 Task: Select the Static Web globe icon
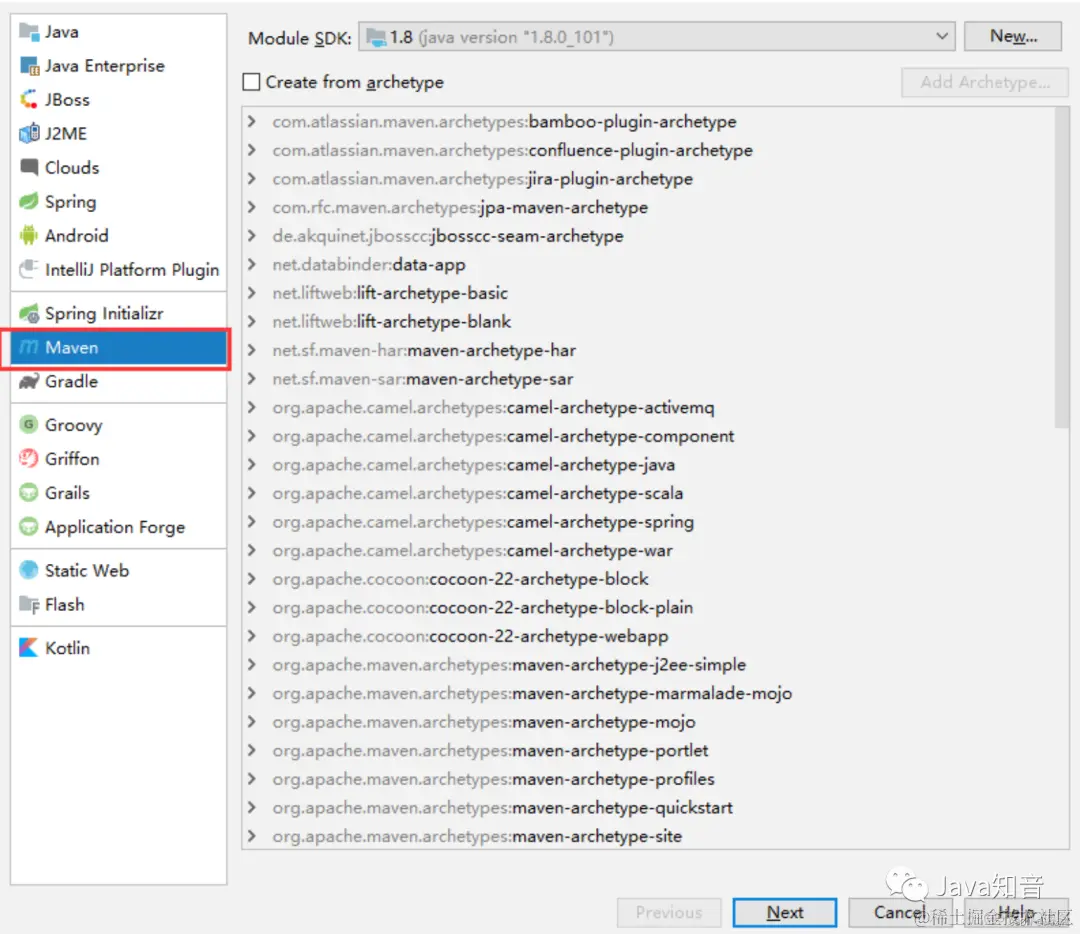tap(29, 570)
